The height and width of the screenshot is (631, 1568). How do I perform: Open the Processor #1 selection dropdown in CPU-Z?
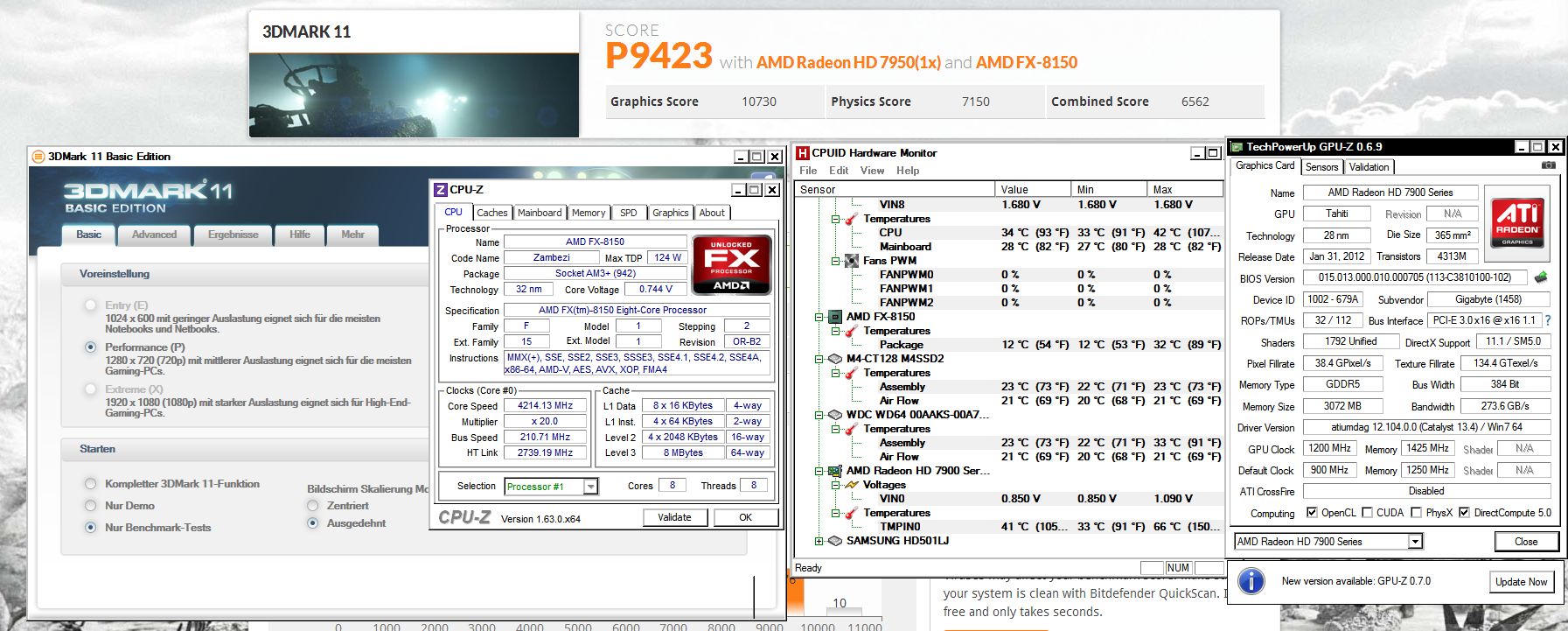click(x=591, y=487)
